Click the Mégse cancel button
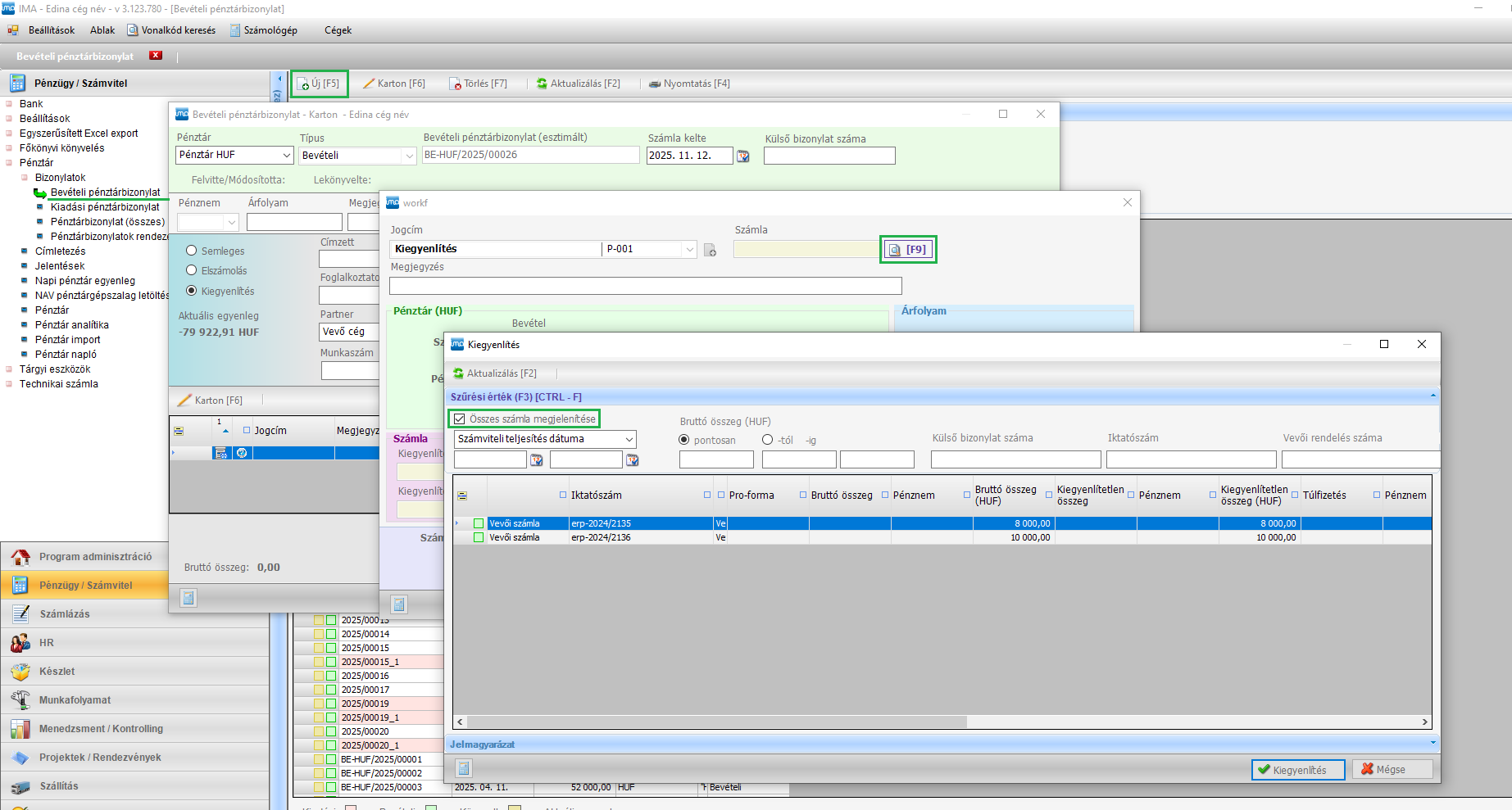Viewport: 1512px width, 810px height. tap(1392, 770)
